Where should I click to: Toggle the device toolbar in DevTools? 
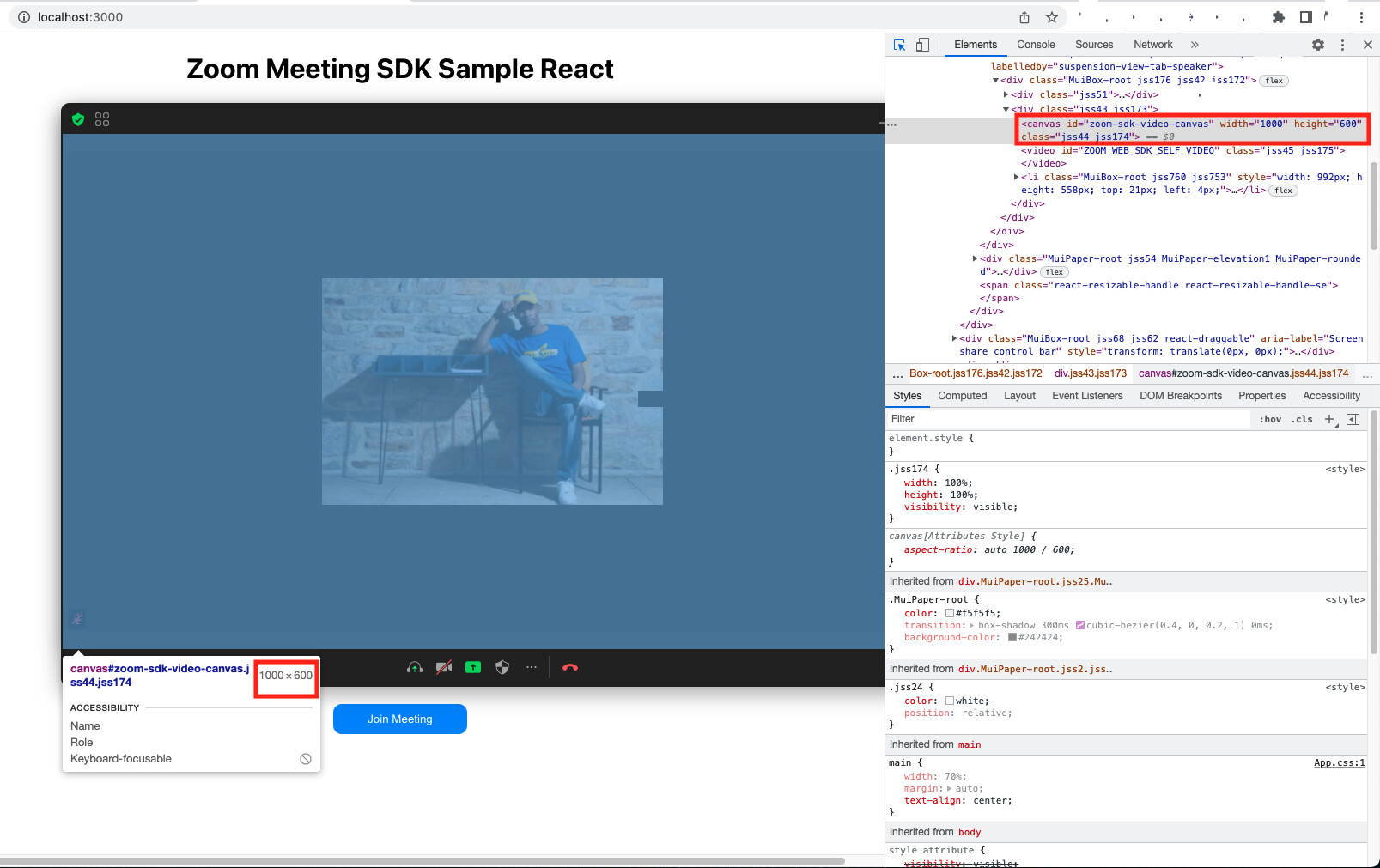pyautogui.click(x=922, y=45)
